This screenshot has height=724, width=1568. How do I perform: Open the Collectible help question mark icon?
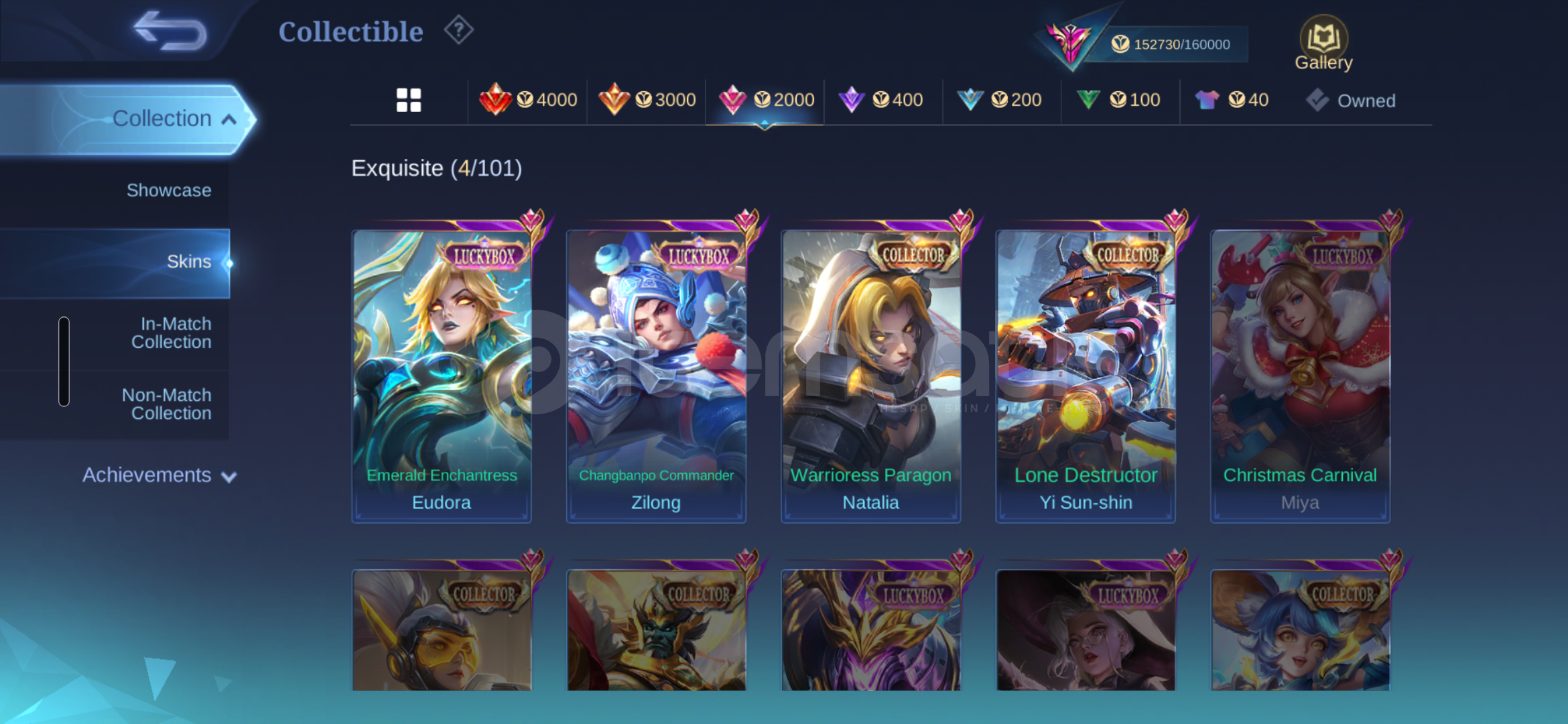point(459,30)
